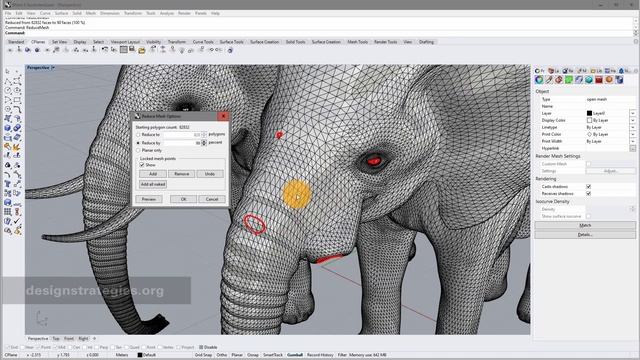
Task: Select the 'Reduce by' percent radio button
Action: pyautogui.click(x=138, y=143)
